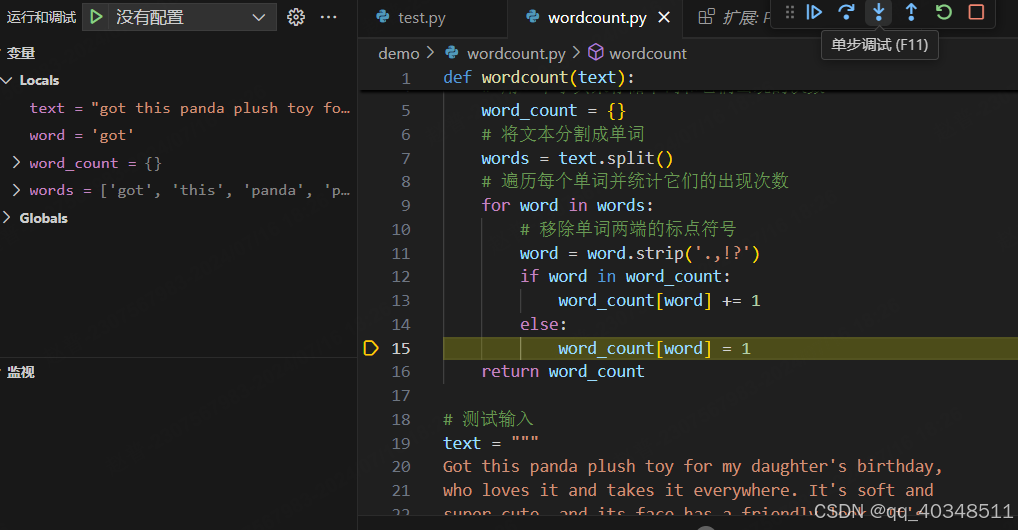This screenshot has height=530, width=1018.
Task: Click the demo breadcrumb
Action: pyautogui.click(x=399, y=53)
